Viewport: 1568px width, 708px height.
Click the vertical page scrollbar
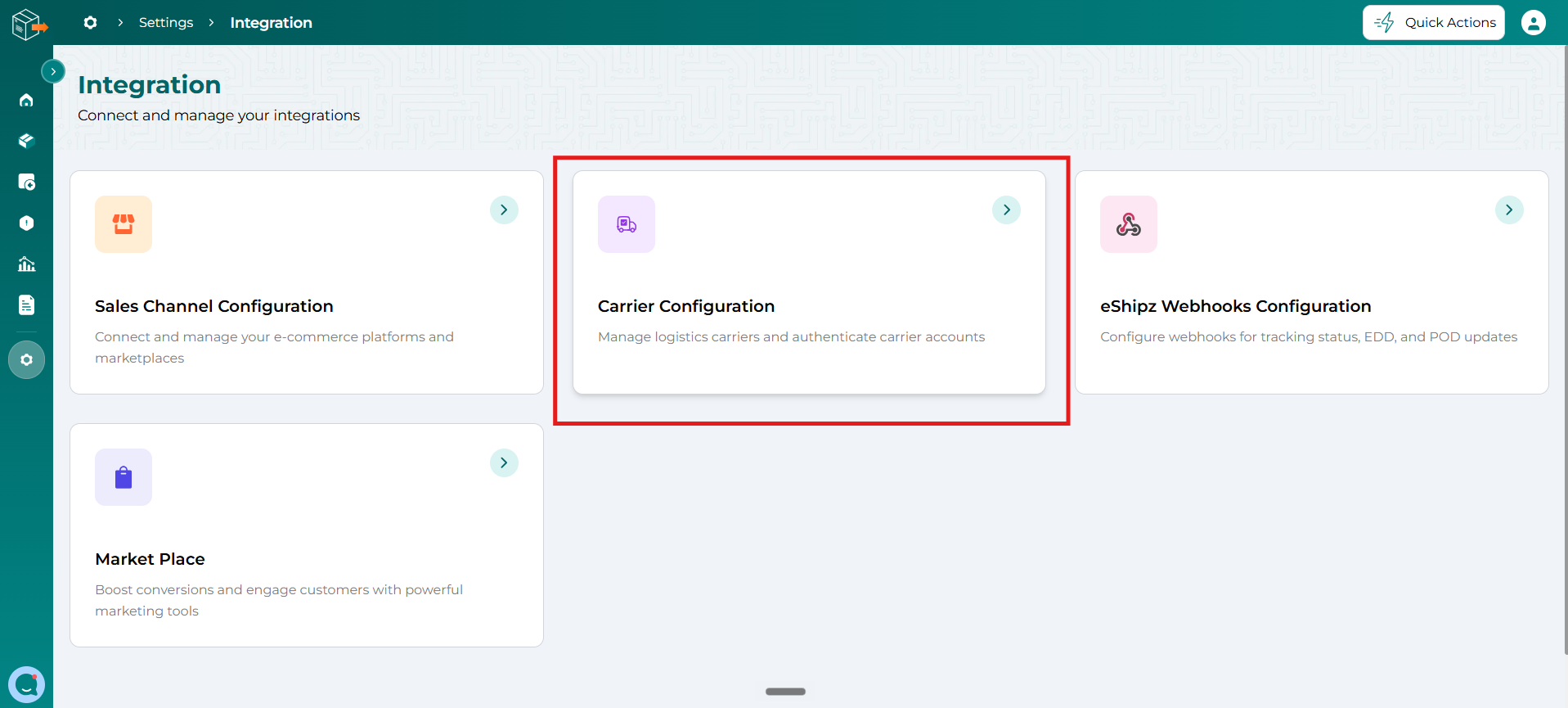[x=1565, y=350]
